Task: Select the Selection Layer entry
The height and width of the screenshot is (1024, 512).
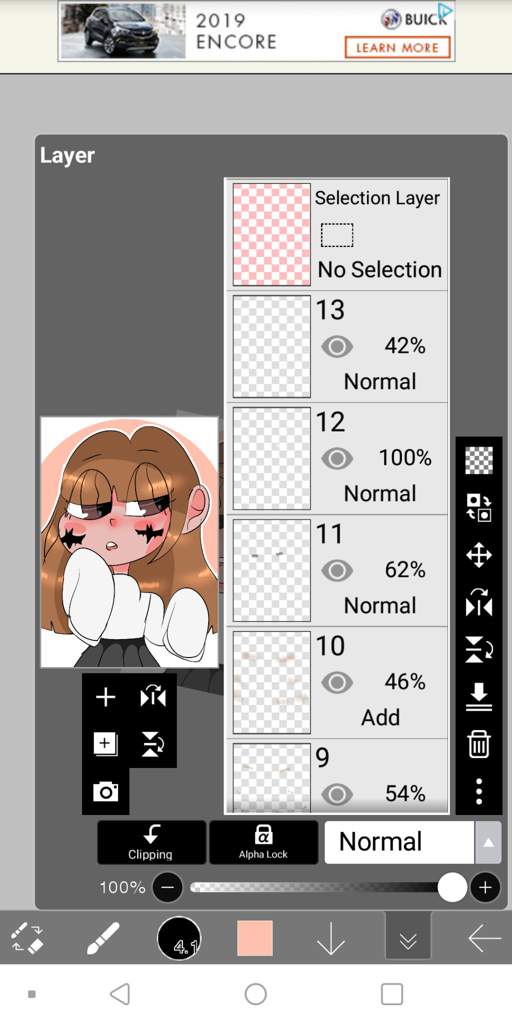Action: coord(337,234)
